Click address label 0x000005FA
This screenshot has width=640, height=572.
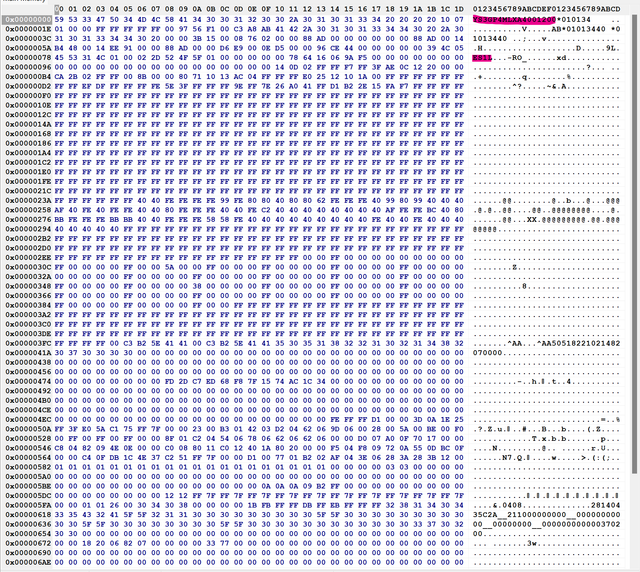click(x=28, y=505)
